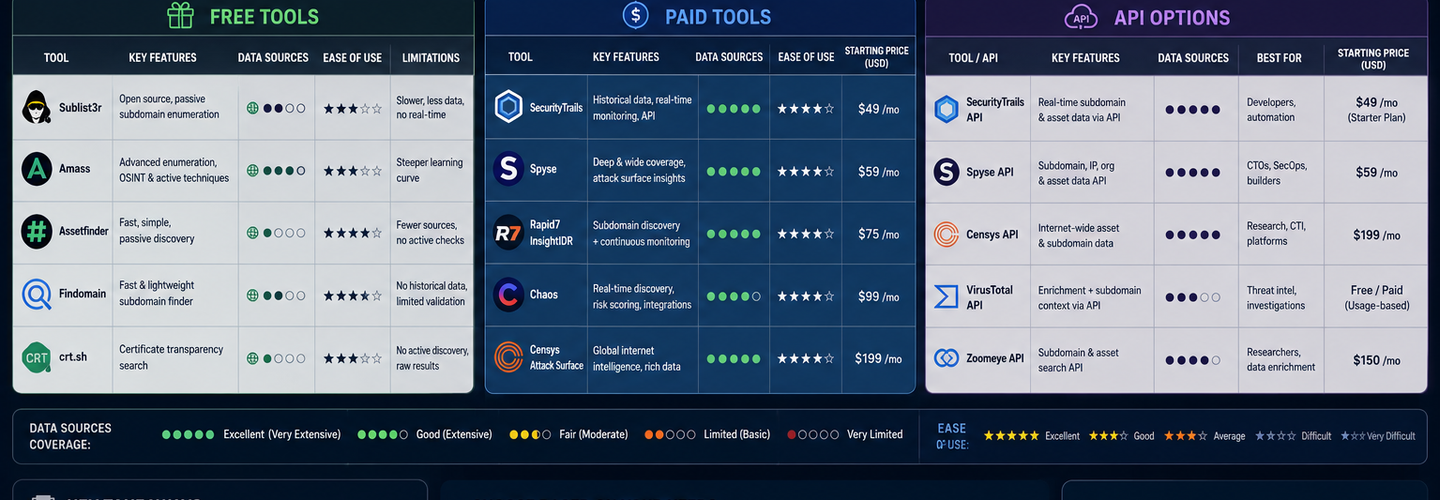Click 'Open source, passive subdomain enumeration' text
1440x500 pixels.
(169, 107)
